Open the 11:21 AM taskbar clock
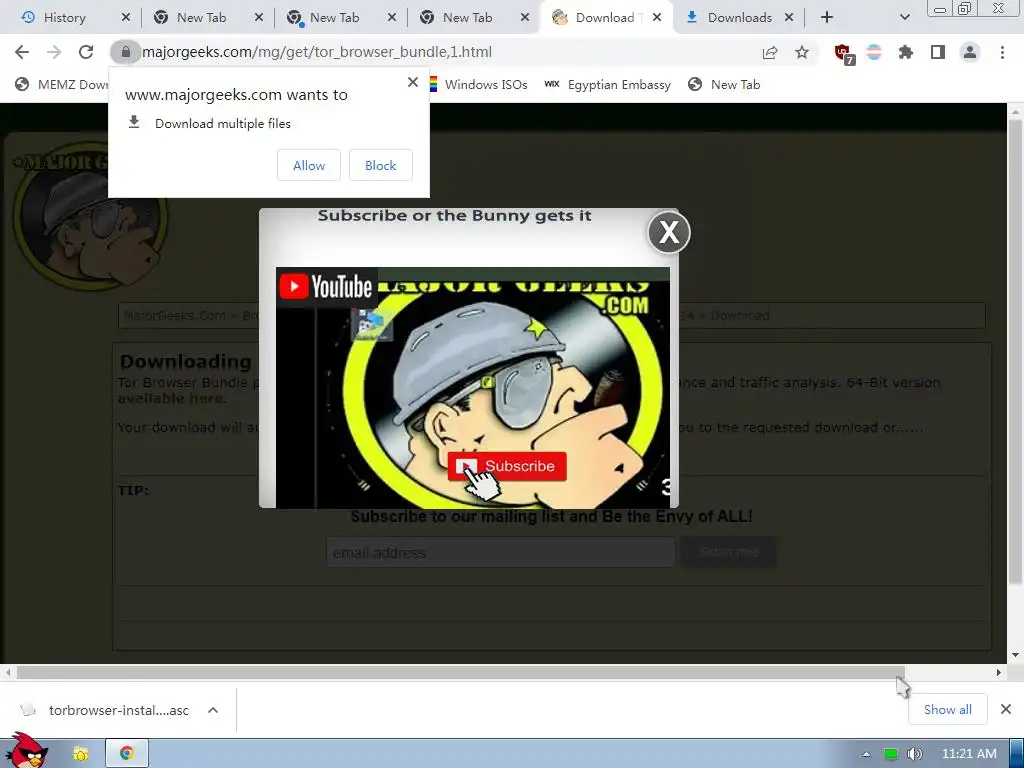 pyautogui.click(x=969, y=754)
